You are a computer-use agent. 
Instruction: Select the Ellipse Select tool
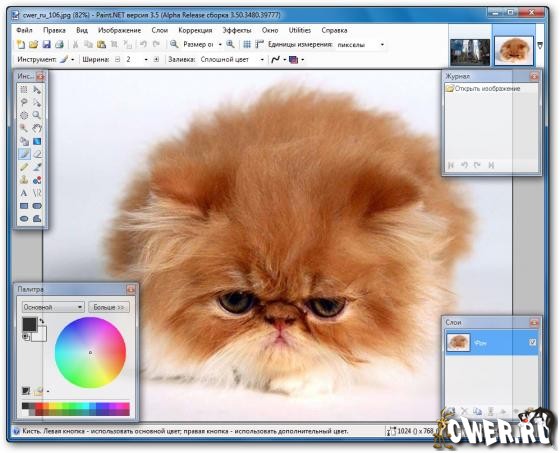24,115
